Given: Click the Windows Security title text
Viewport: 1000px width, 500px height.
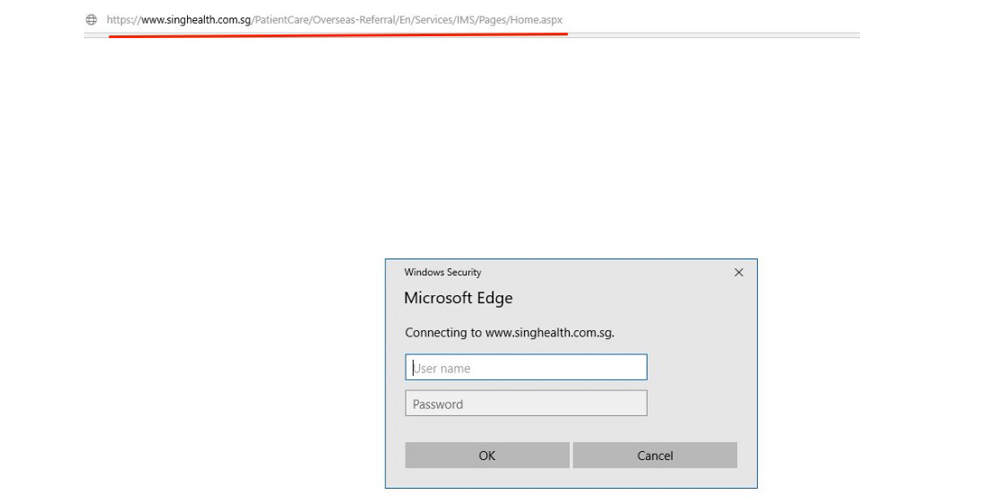Looking at the screenshot, I should tap(443, 272).
